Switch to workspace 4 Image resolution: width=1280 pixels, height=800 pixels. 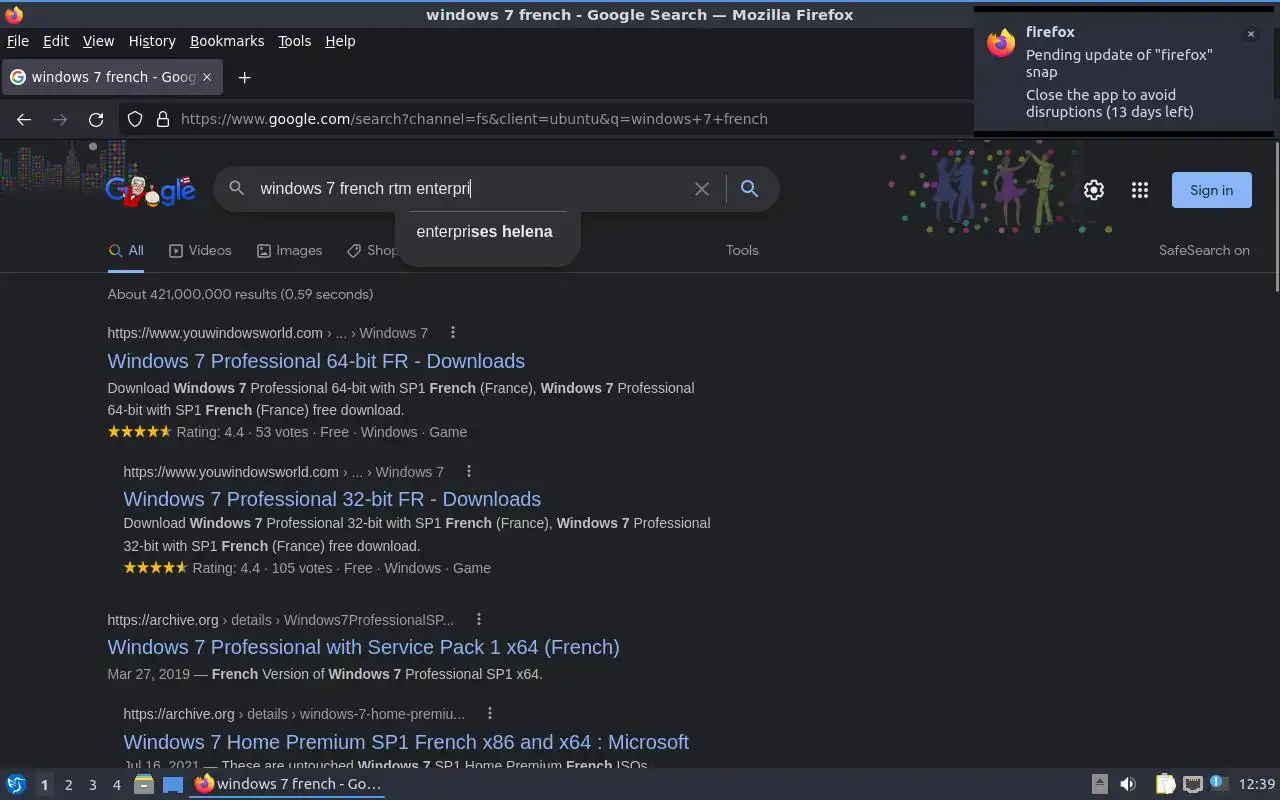point(116,784)
